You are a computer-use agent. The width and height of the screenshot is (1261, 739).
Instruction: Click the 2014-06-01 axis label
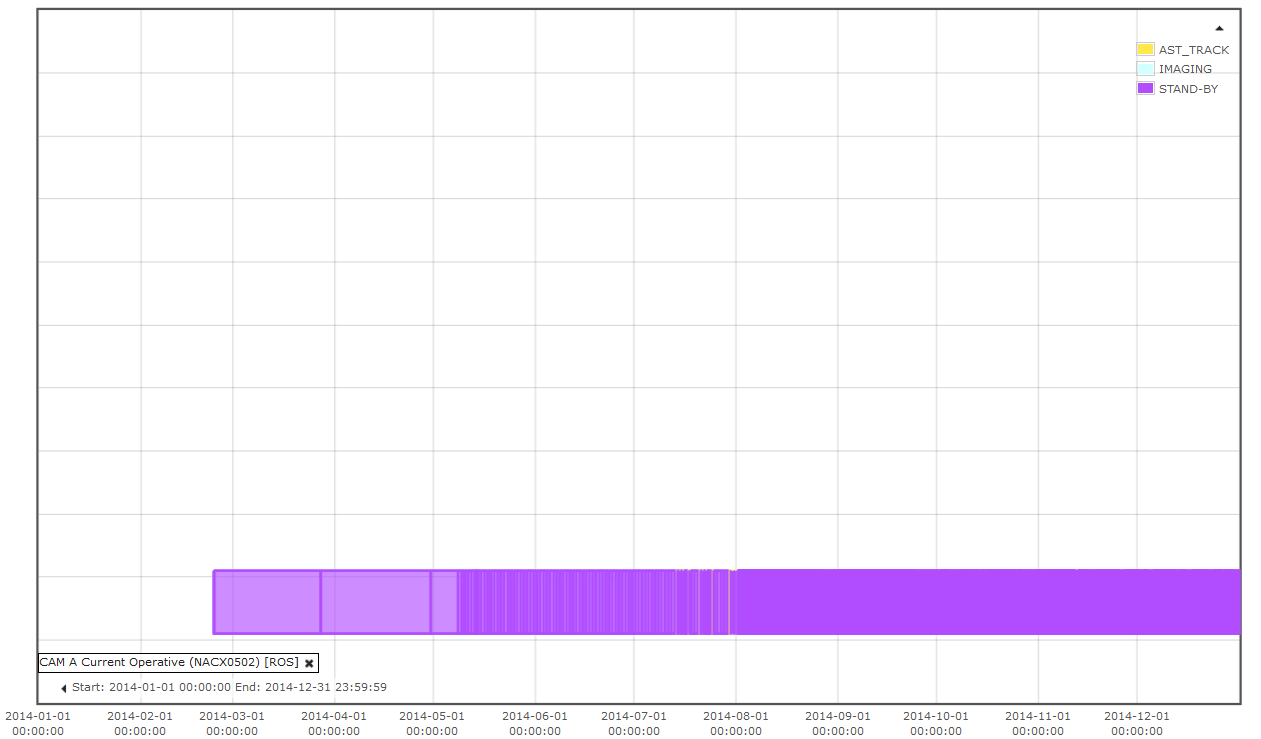point(535,723)
